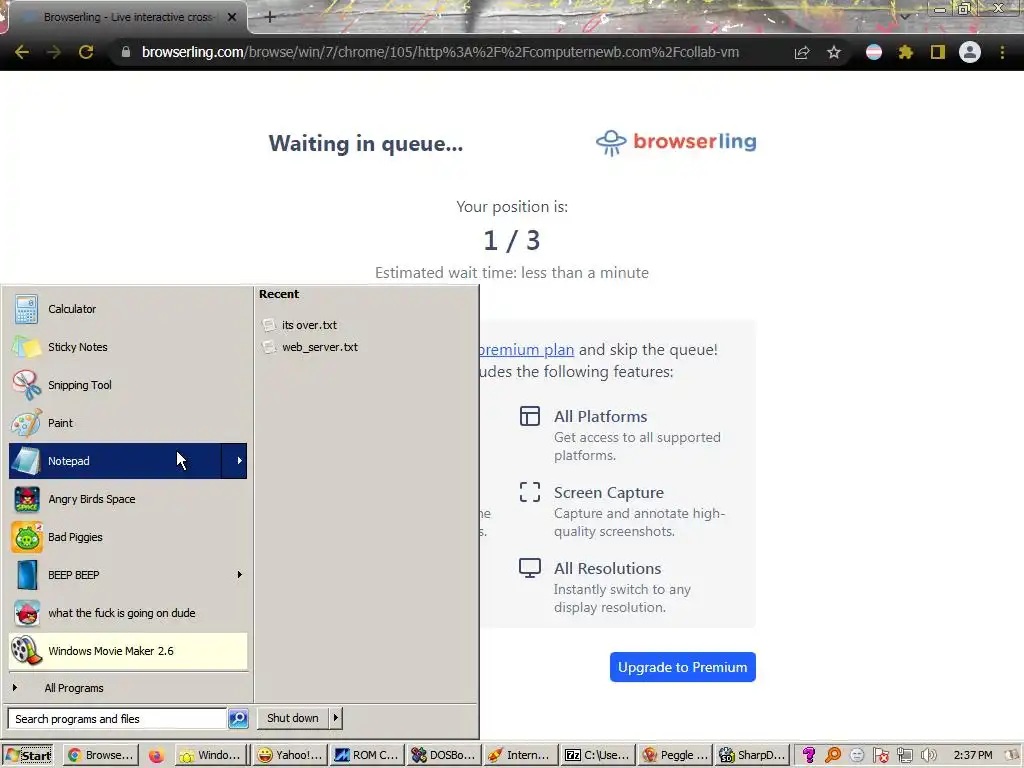The height and width of the screenshot is (768, 1024).
Task: Click the smiley face tray icon
Action: (x=857, y=755)
